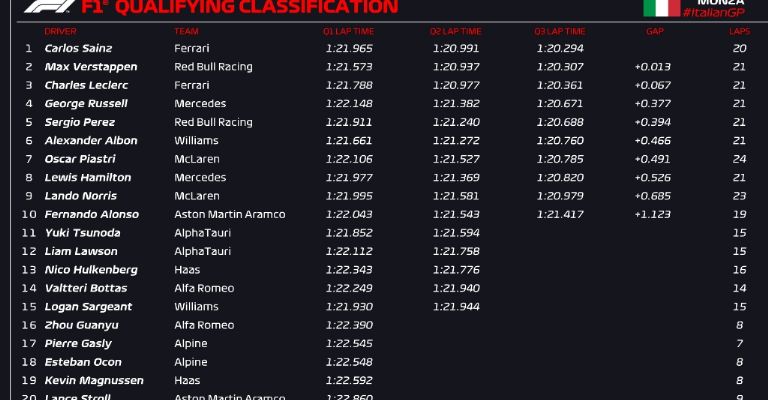Click Lando Norris's gap of +0.685
Image resolution: width=768 pixels, height=400 pixels.
(652, 196)
